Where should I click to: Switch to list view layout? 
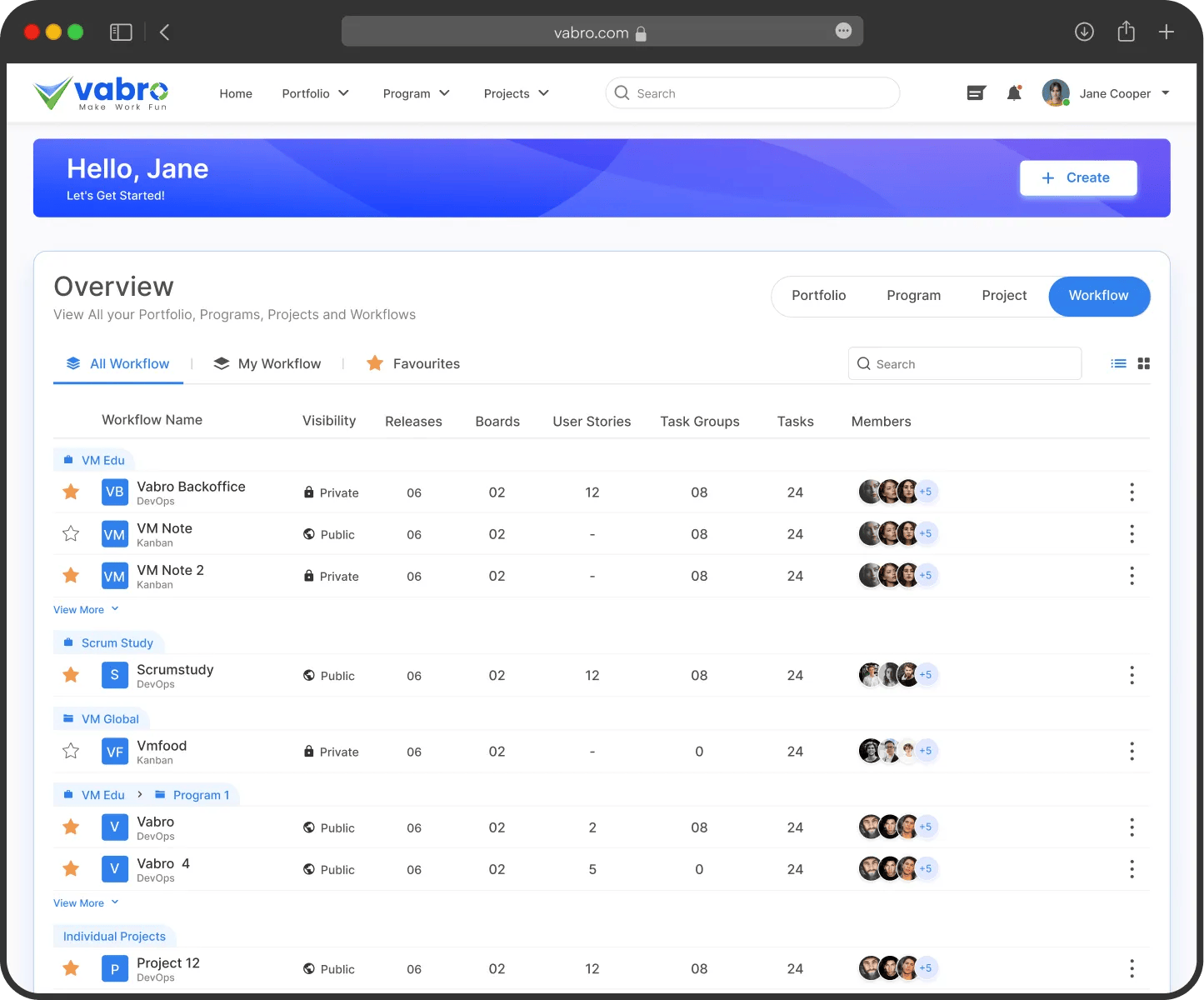1118,363
